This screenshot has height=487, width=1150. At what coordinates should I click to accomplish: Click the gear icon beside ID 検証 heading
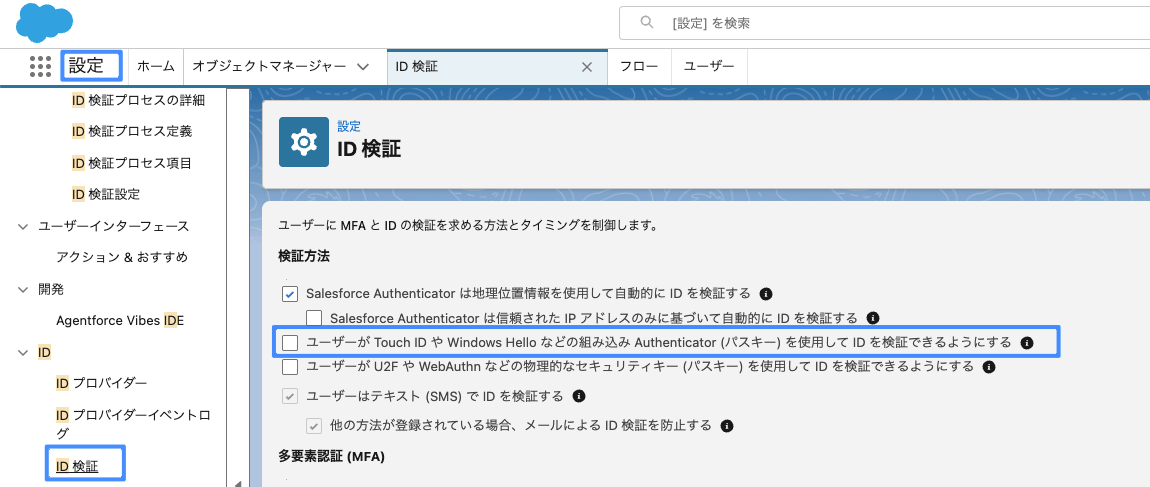304,142
